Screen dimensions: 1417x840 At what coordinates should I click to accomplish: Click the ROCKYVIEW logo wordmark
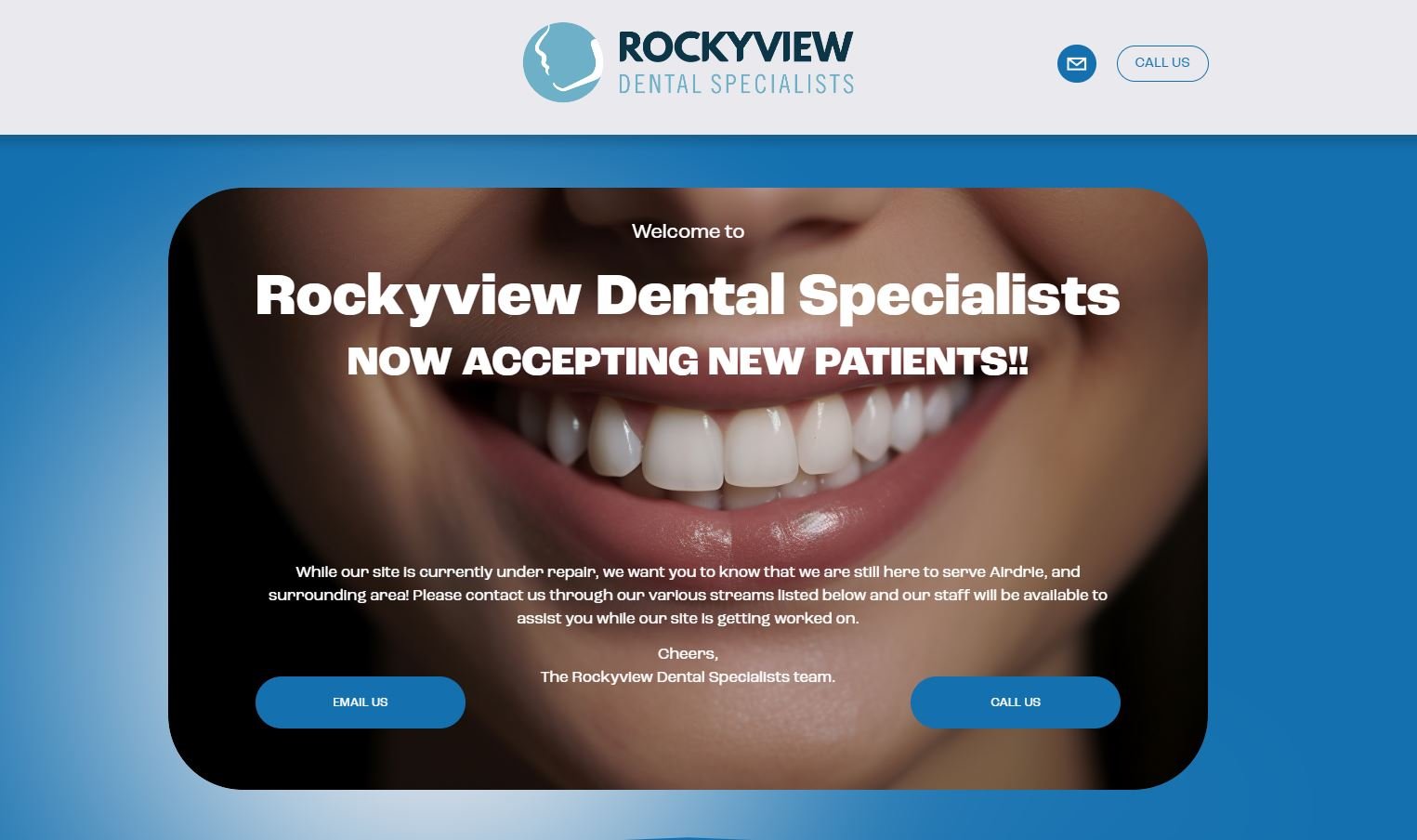(x=735, y=47)
